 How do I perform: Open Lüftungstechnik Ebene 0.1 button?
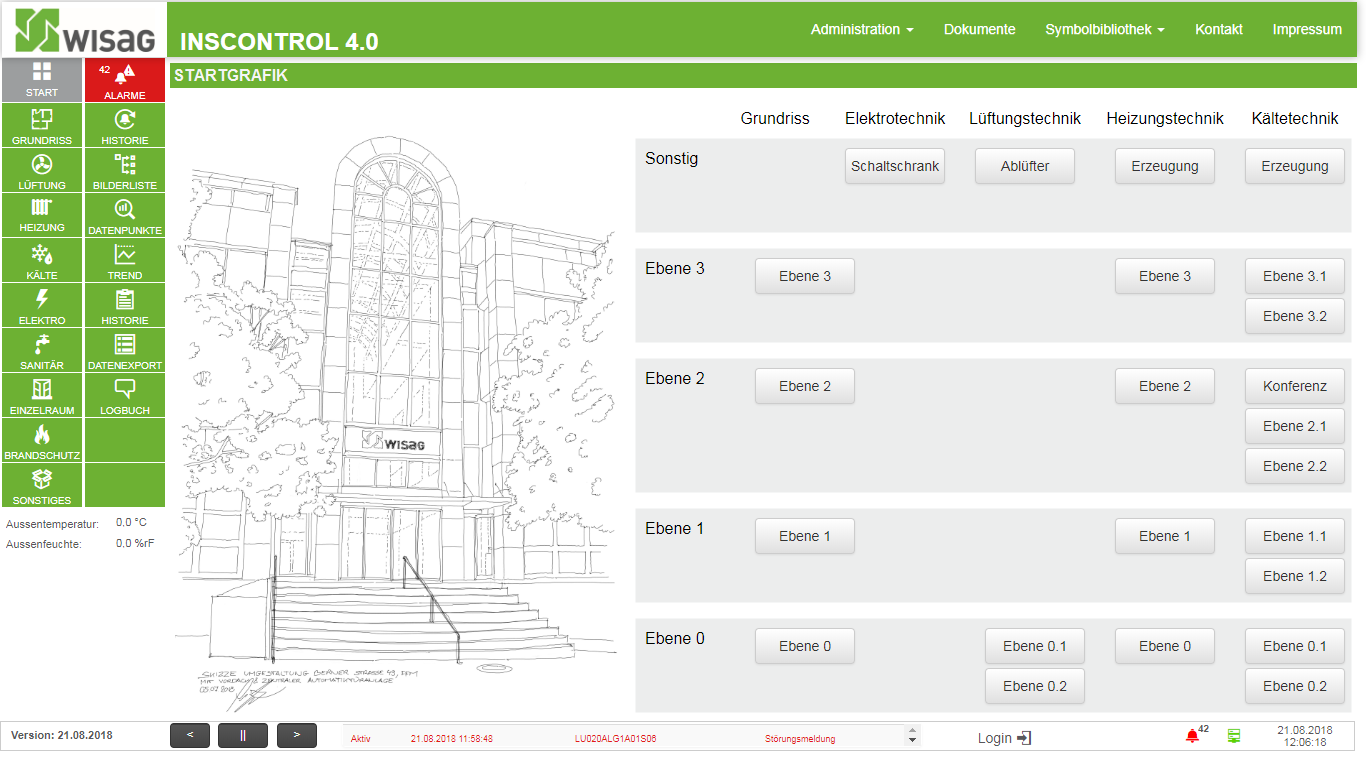(x=1035, y=646)
